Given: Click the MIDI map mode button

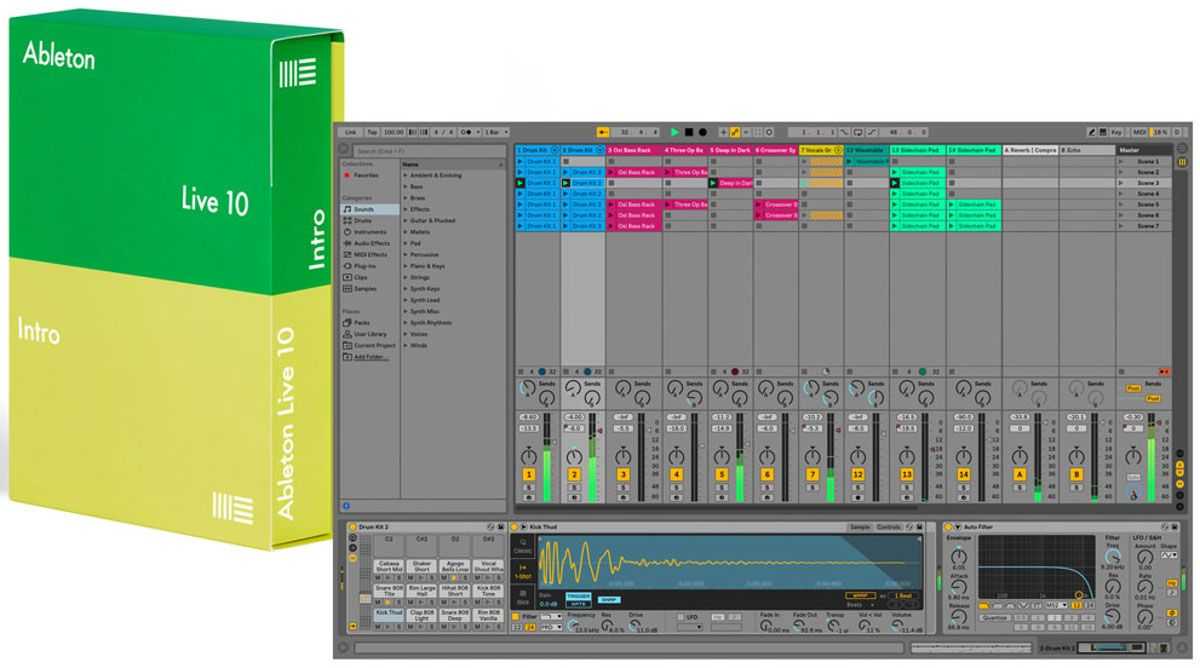Looking at the screenshot, I should click(x=1138, y=132).
